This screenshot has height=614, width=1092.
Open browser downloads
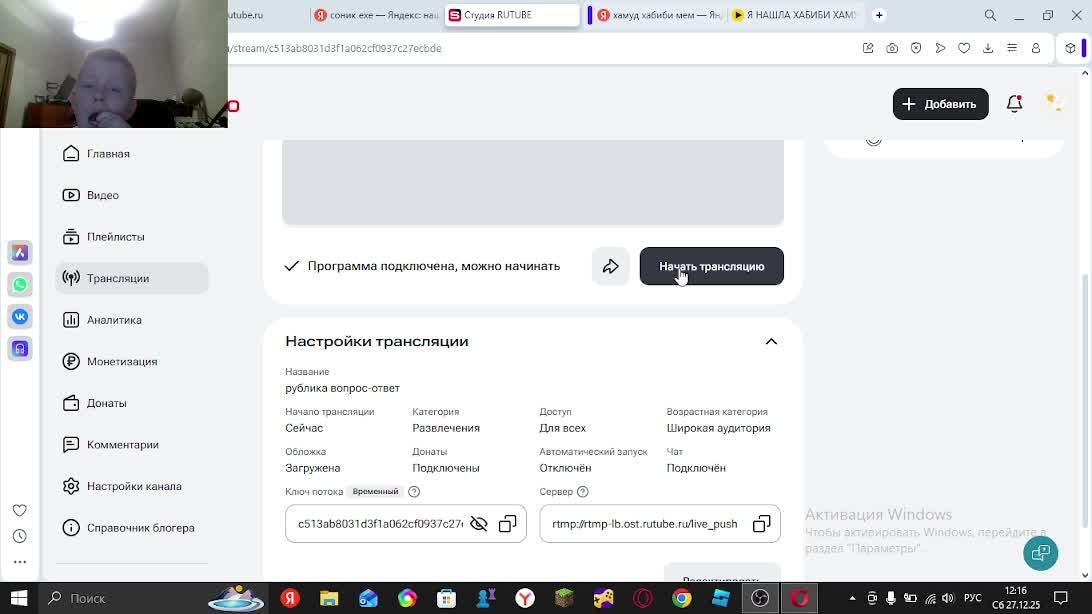[x=988, y=48]
